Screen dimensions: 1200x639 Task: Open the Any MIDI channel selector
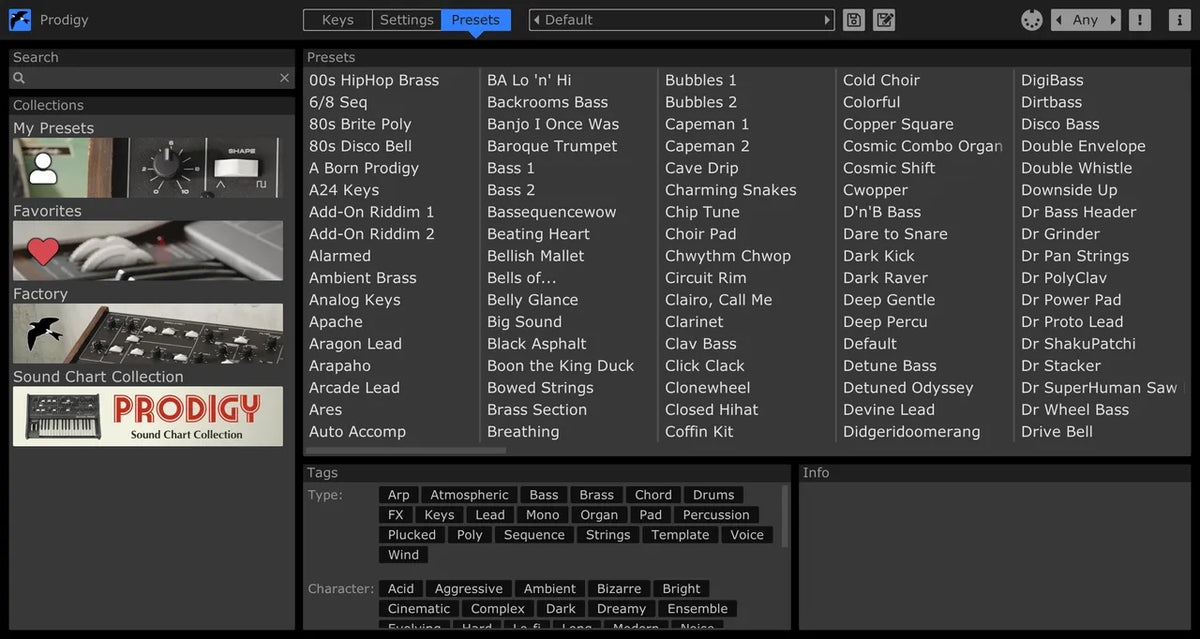[x=1085, y=20]
